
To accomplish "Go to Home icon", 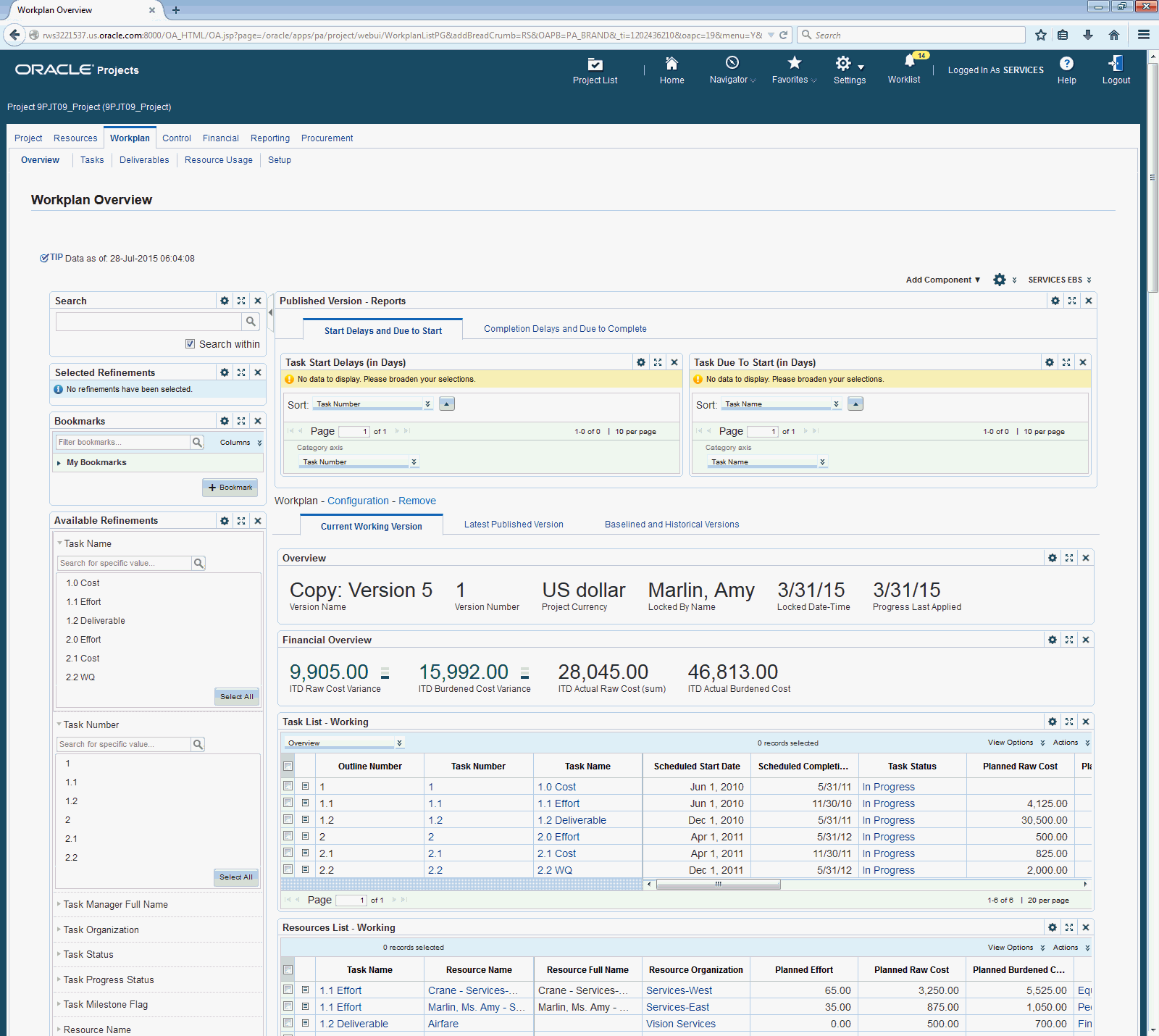I will coord(671,64).
